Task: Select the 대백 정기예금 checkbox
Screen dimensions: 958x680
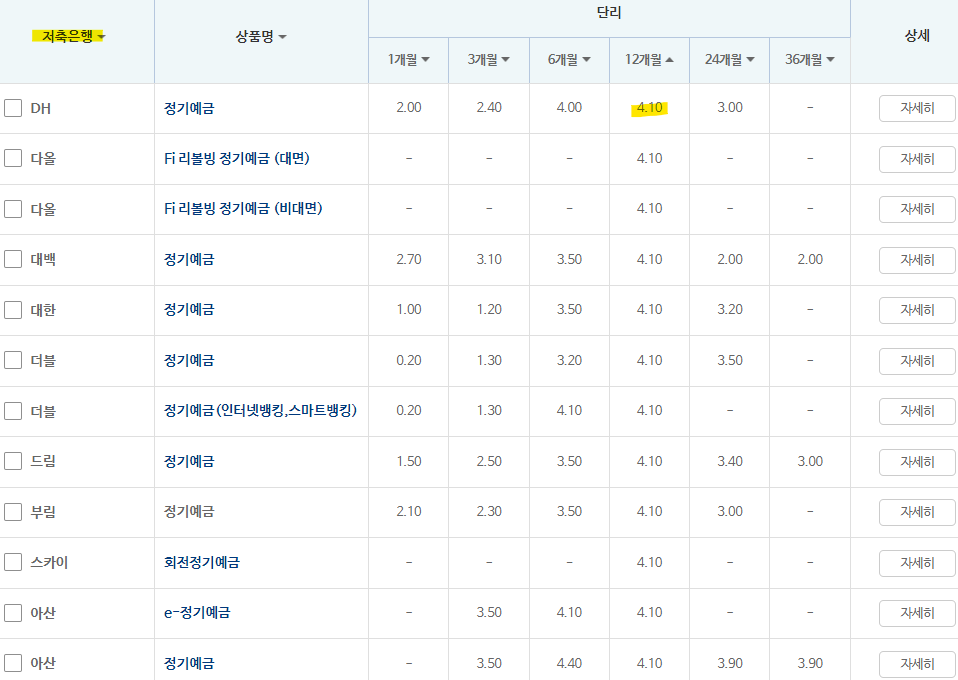Action: [13, 259]
